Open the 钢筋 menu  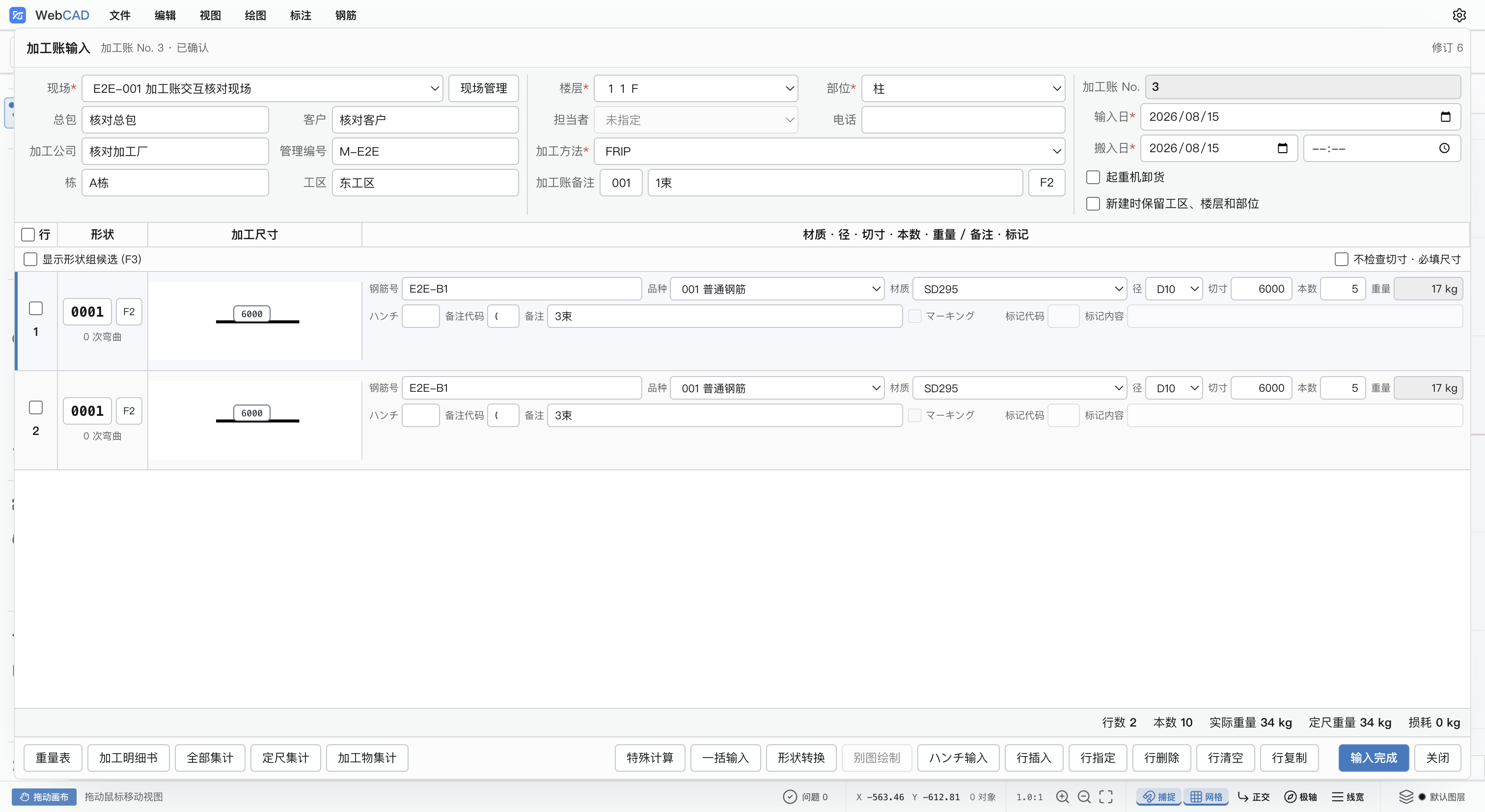(x=345, y=16)
